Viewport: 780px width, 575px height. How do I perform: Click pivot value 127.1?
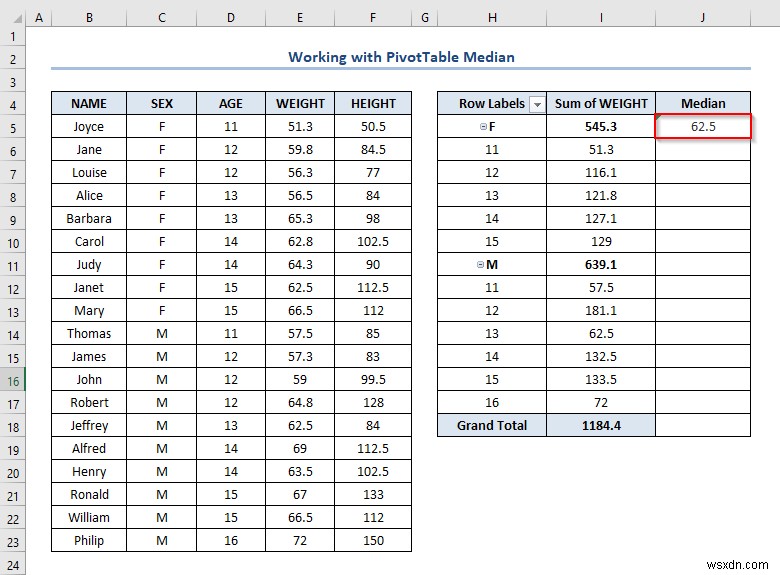[601, 218]
